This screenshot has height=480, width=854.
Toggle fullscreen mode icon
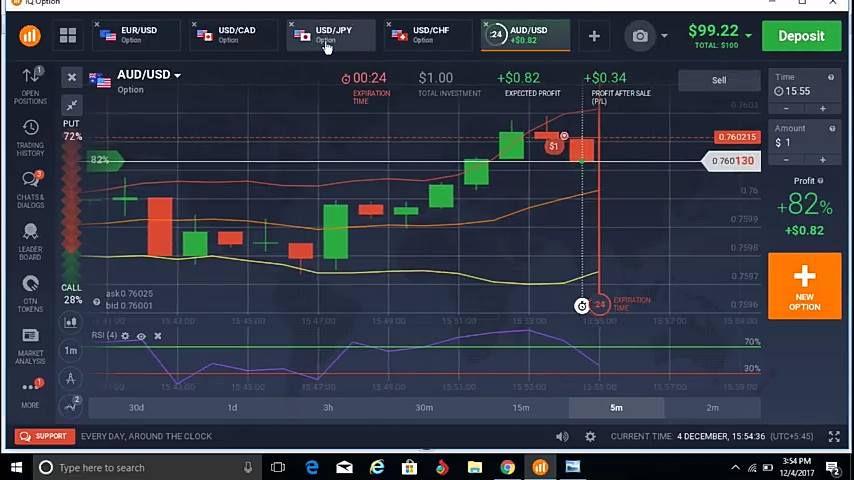pyautogui.click(x=834, y=436)
